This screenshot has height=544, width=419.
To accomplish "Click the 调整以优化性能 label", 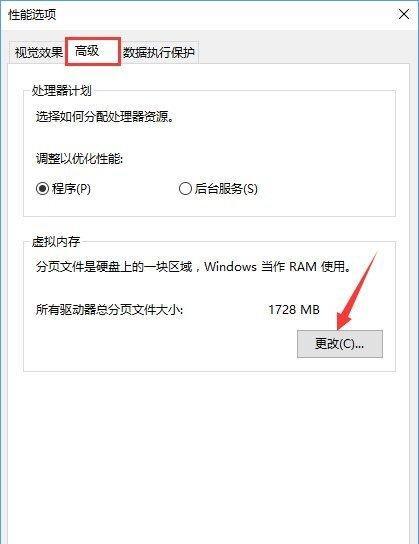I will [79, 159].
